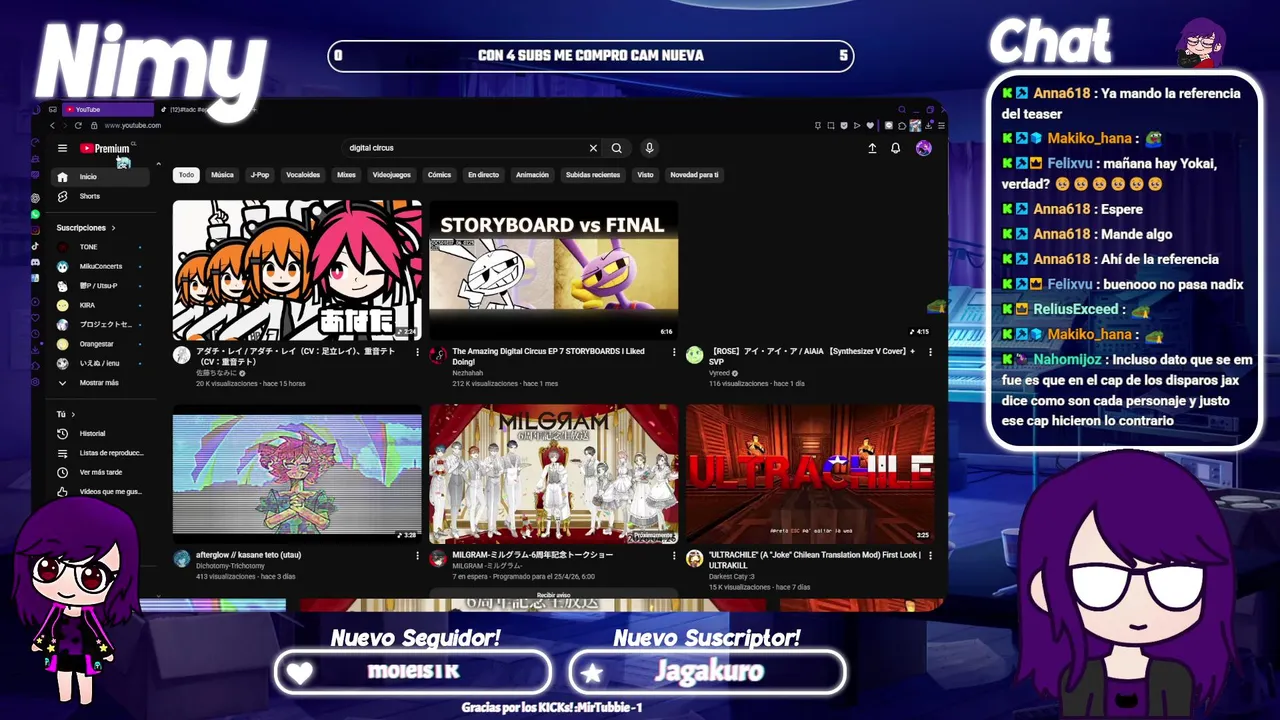Go to Inicio in YouTube sidebar
The height and width of the screenshot is (720, 1280).
pyautogui.click(x=100, y=177)
